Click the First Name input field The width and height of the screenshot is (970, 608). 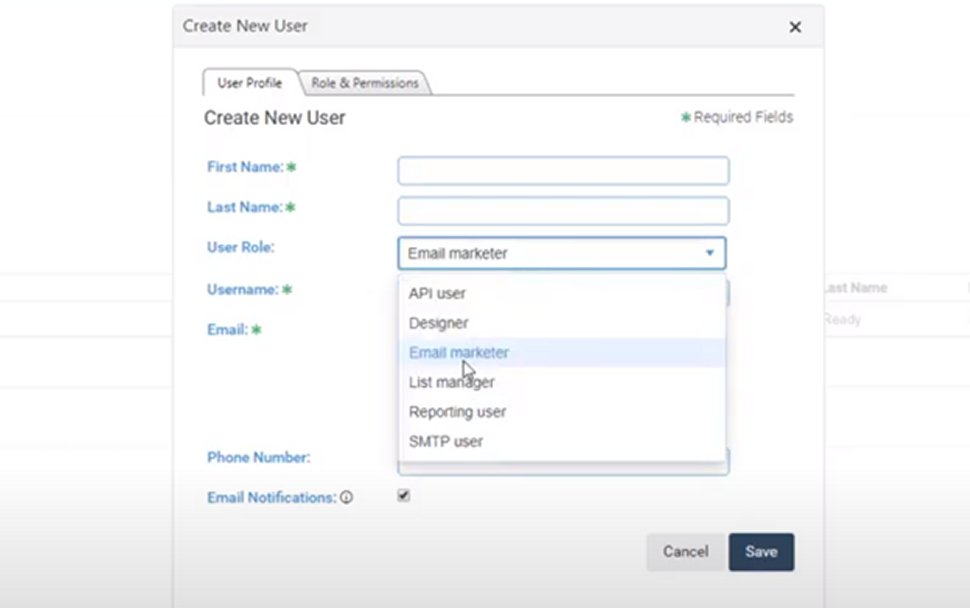(562, 170)
